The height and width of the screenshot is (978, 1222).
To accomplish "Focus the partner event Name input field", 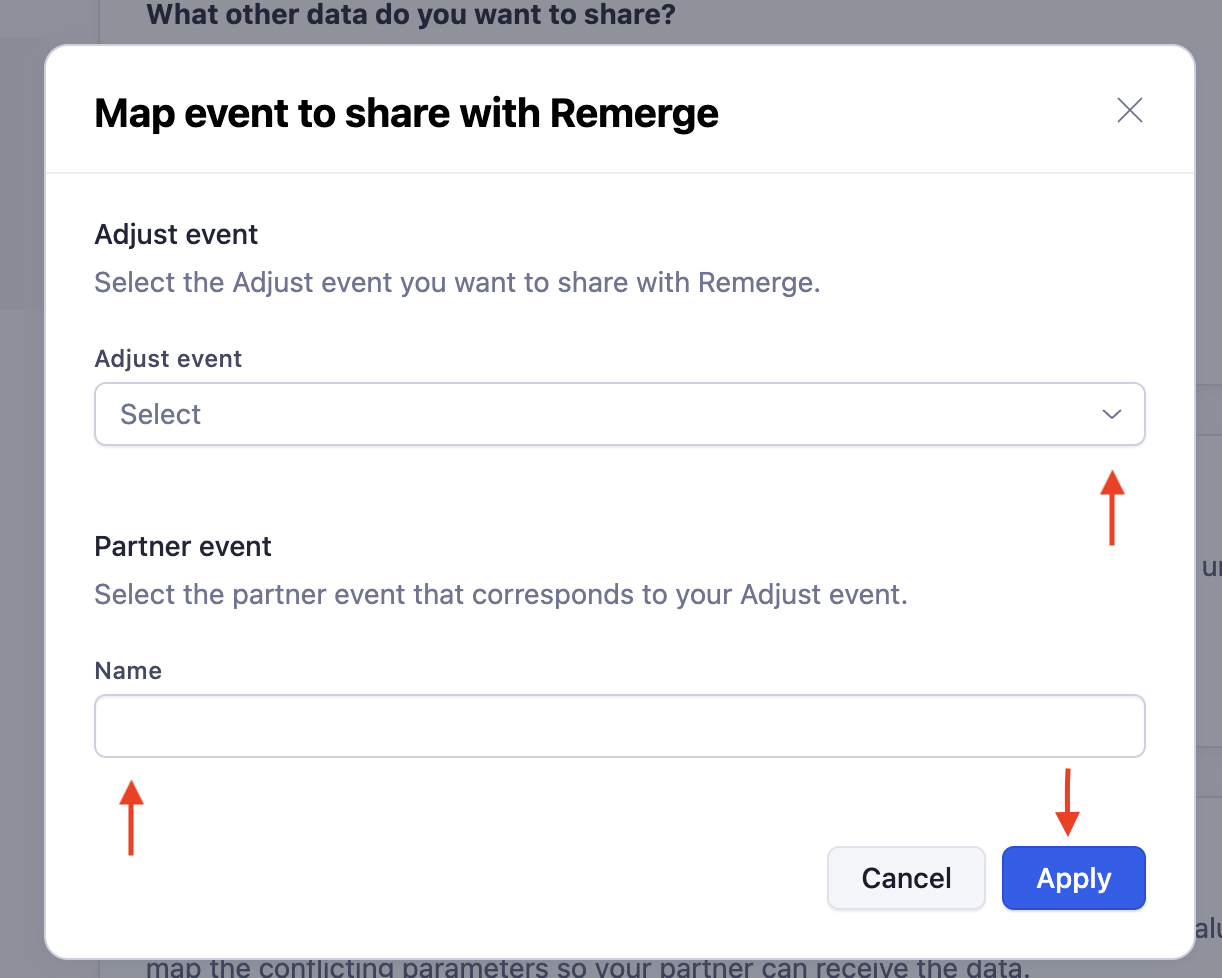I will [x=619, y=726].
